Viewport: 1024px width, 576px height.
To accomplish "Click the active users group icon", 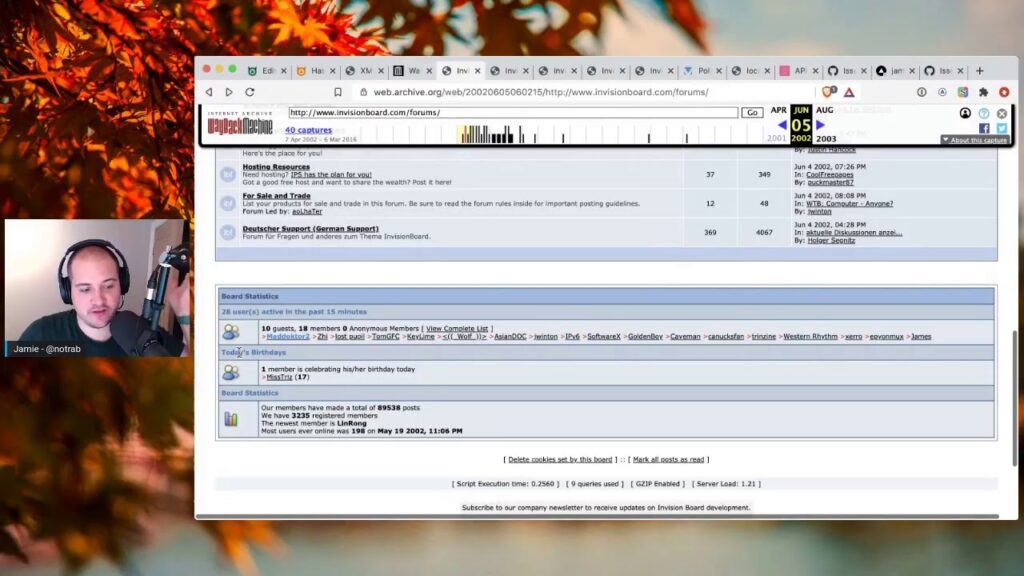I will [x=231, y=332].
